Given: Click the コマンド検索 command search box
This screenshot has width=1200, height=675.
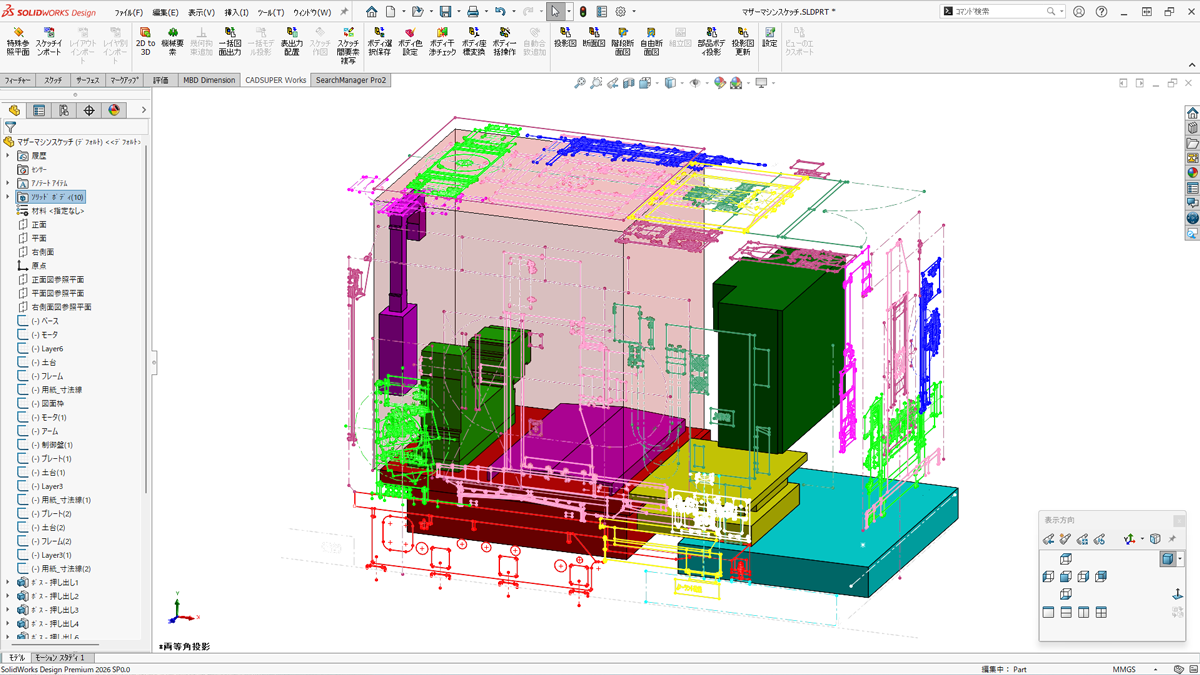Looking at the screenshot, I should (x=1000, y=12).
